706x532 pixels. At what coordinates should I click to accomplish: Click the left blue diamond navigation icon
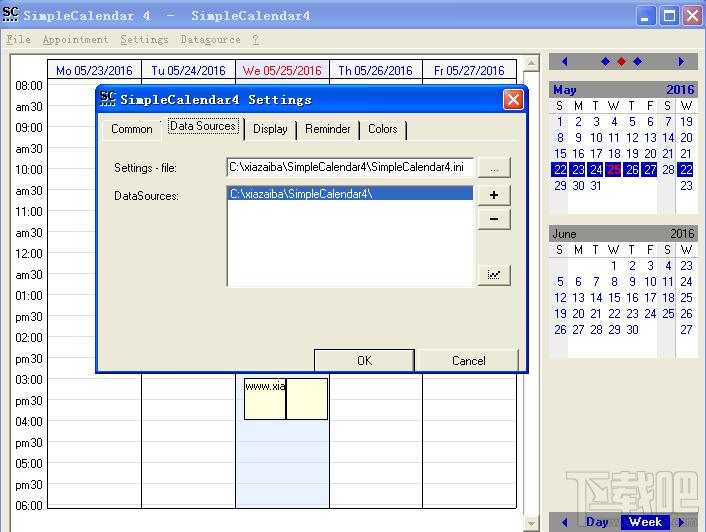click(x=606, y=61)
